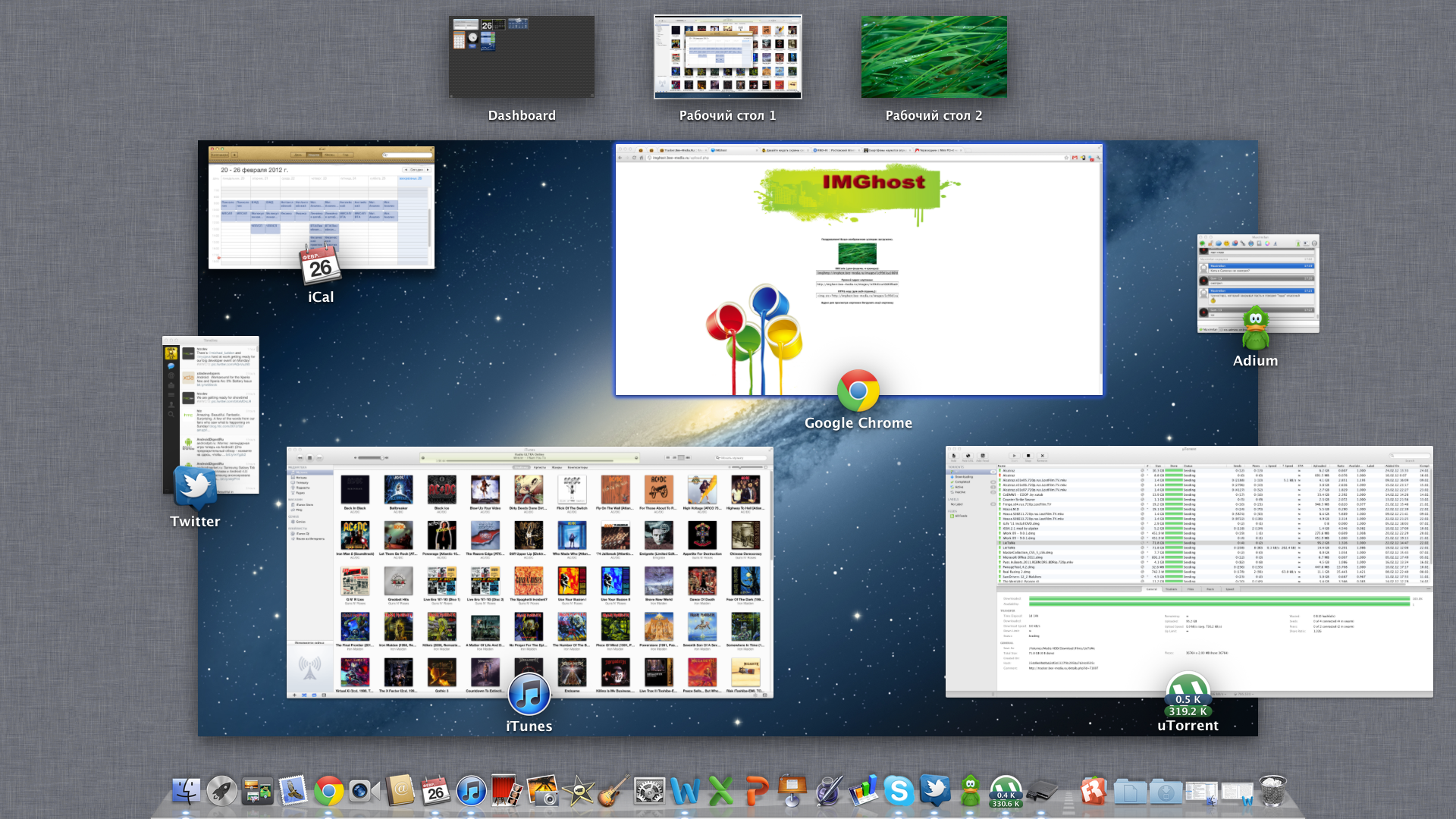
Task: Click the iCal calendar badge icon
Action: click(320, 264)
